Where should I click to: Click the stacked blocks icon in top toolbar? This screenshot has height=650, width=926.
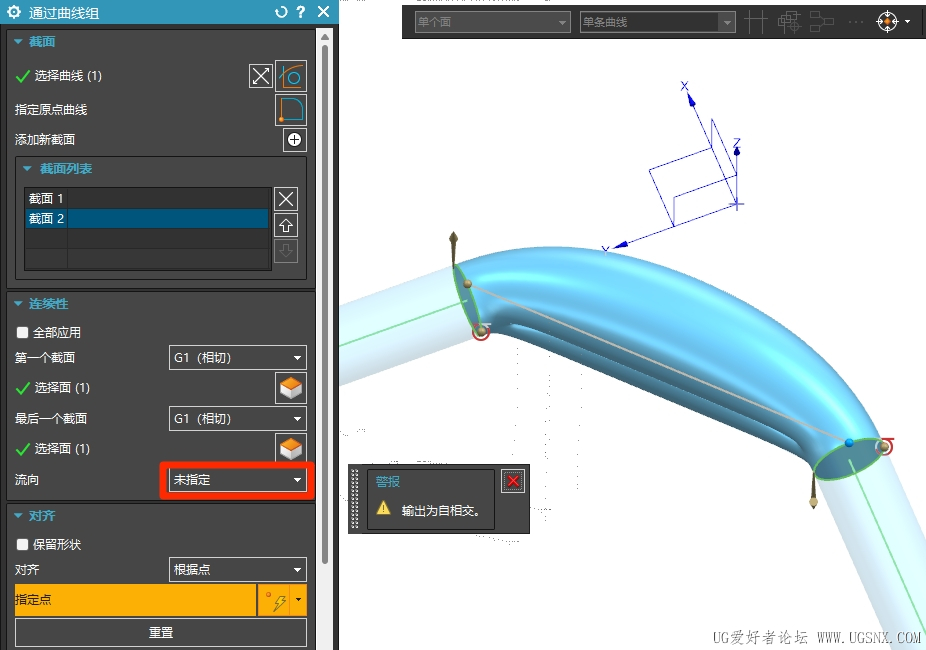click(x=789, y=22)
